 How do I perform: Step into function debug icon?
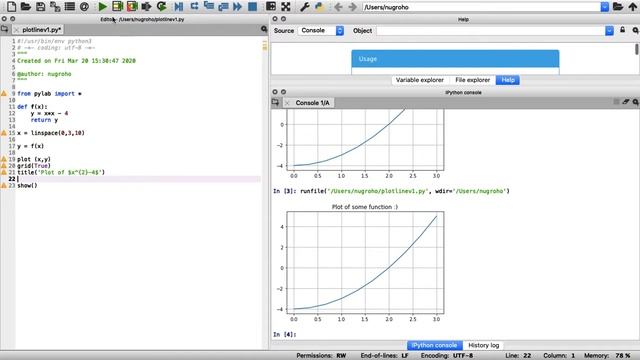(209, 7)
